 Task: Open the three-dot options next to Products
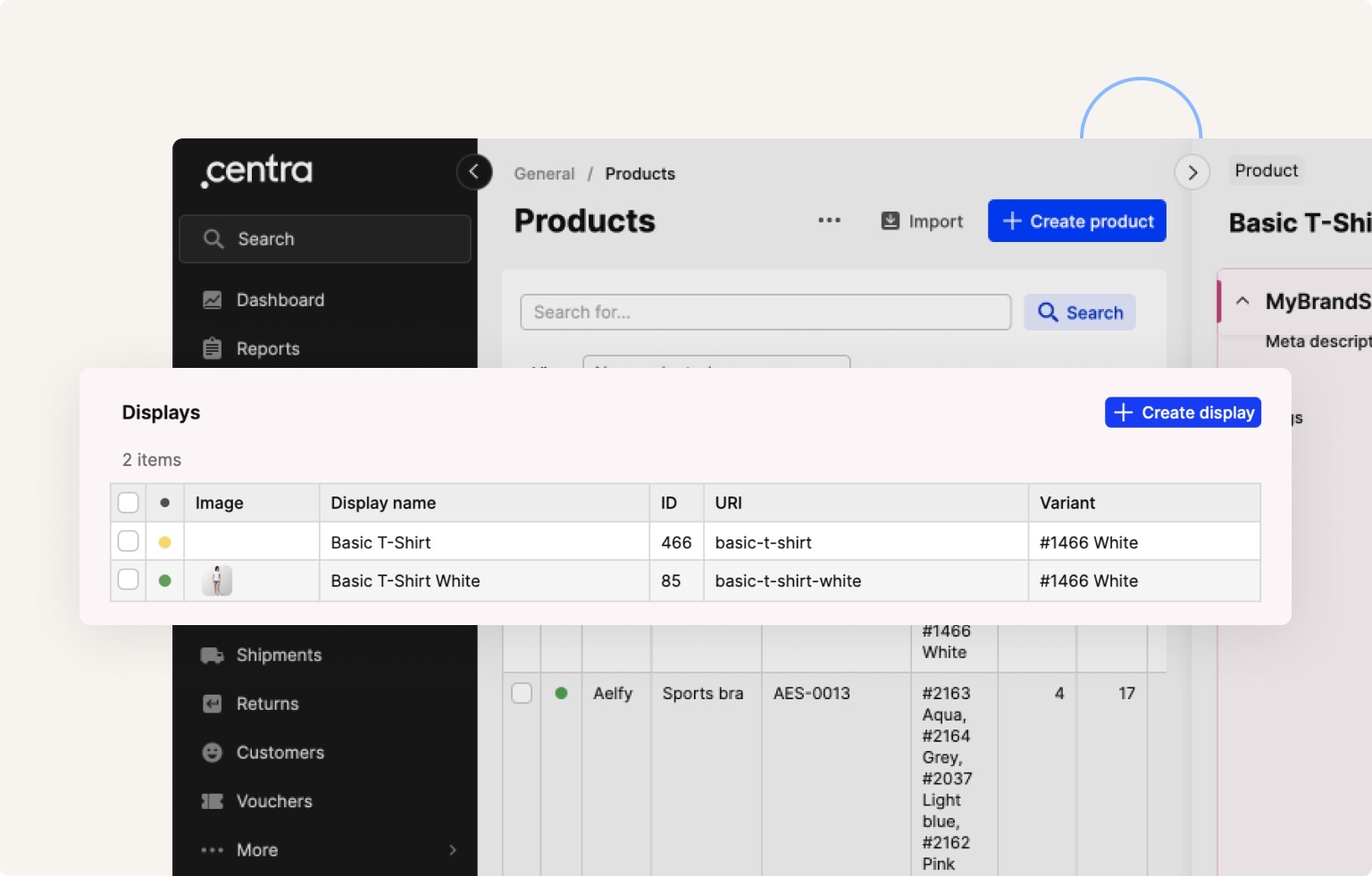[x=829, y=221]
